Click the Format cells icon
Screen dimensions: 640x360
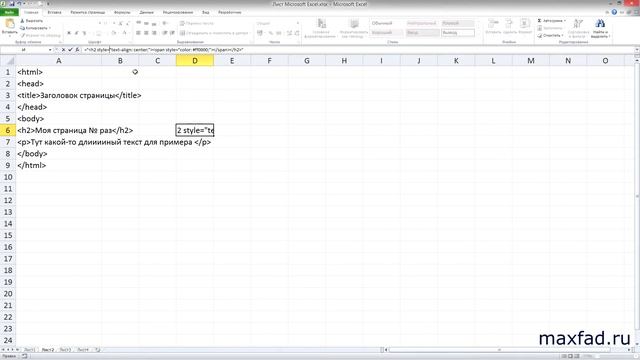[x=525, y=23]
